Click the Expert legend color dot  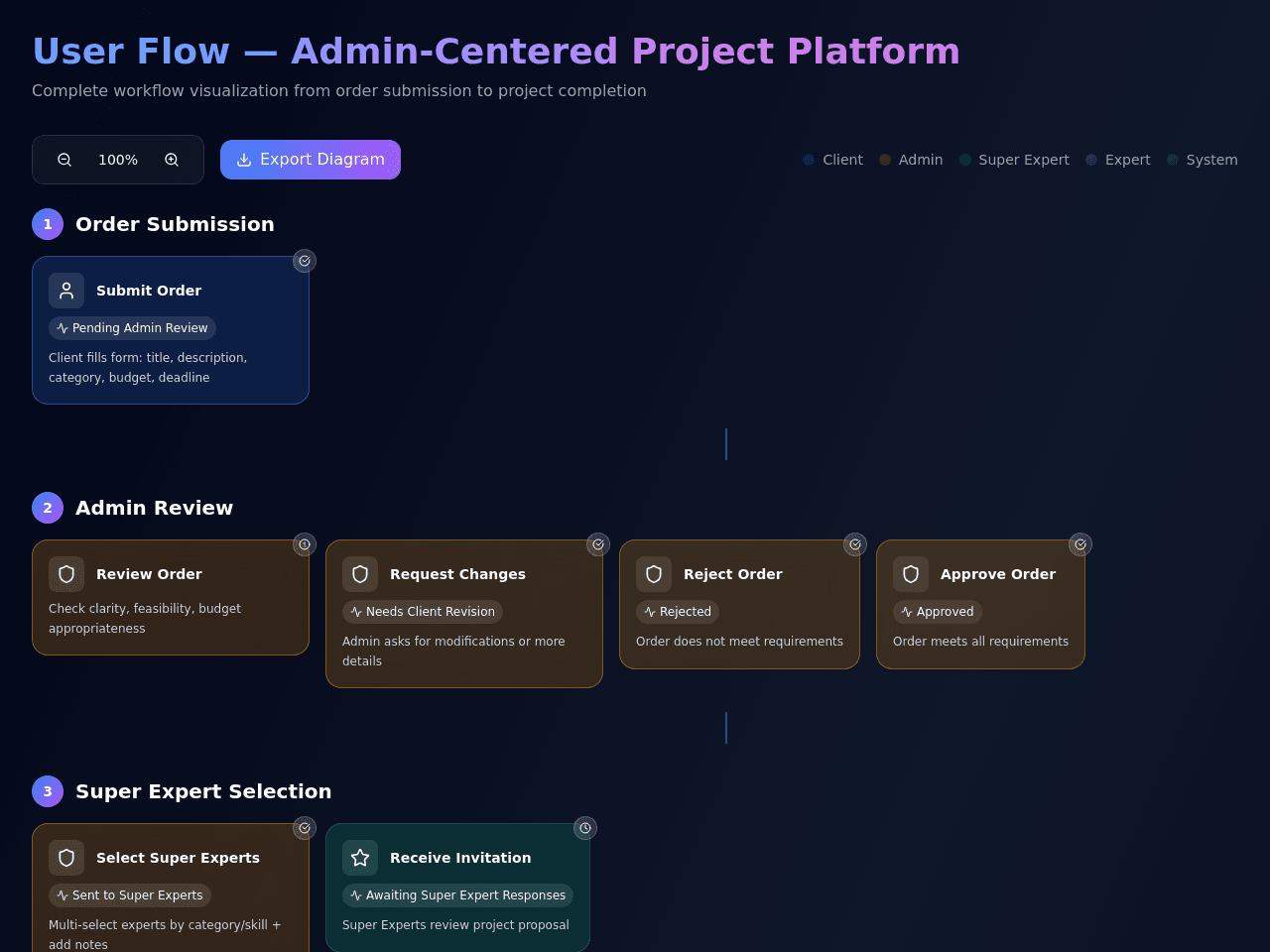[x=1091, y=160]
